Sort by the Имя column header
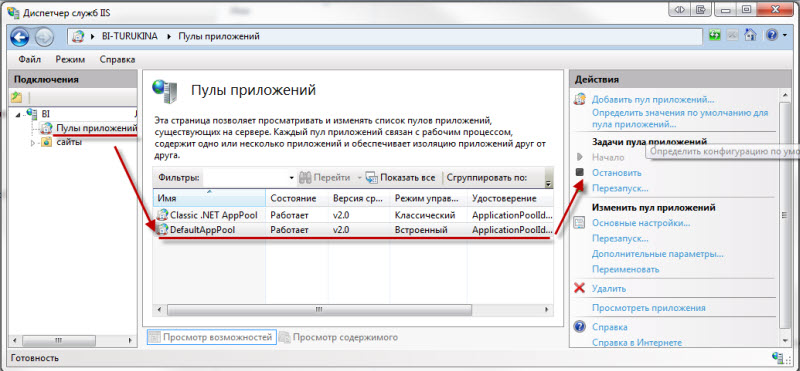Viewport: 800px width, 371px height. click(x=209, y=198)
